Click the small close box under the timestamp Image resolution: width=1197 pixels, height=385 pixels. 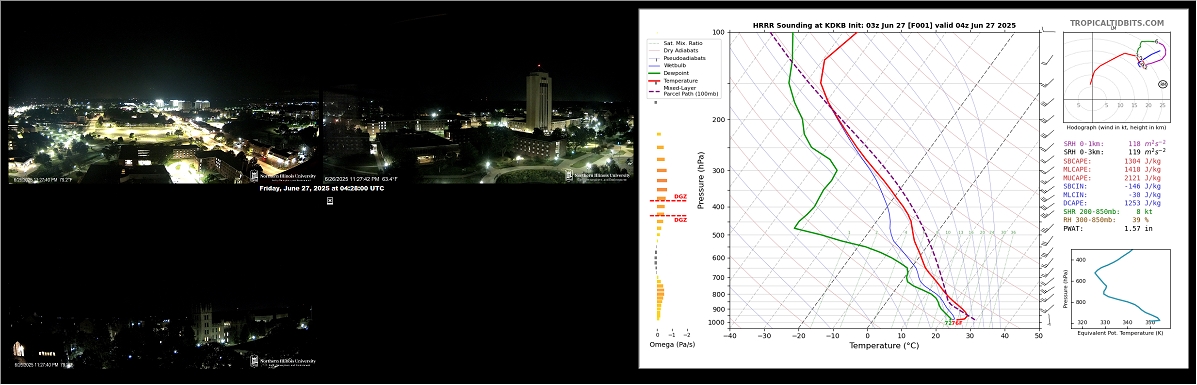click(330, 201)
